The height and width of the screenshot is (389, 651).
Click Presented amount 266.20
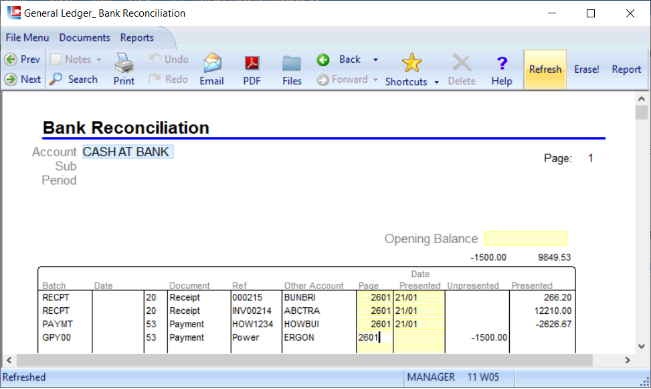558,297
